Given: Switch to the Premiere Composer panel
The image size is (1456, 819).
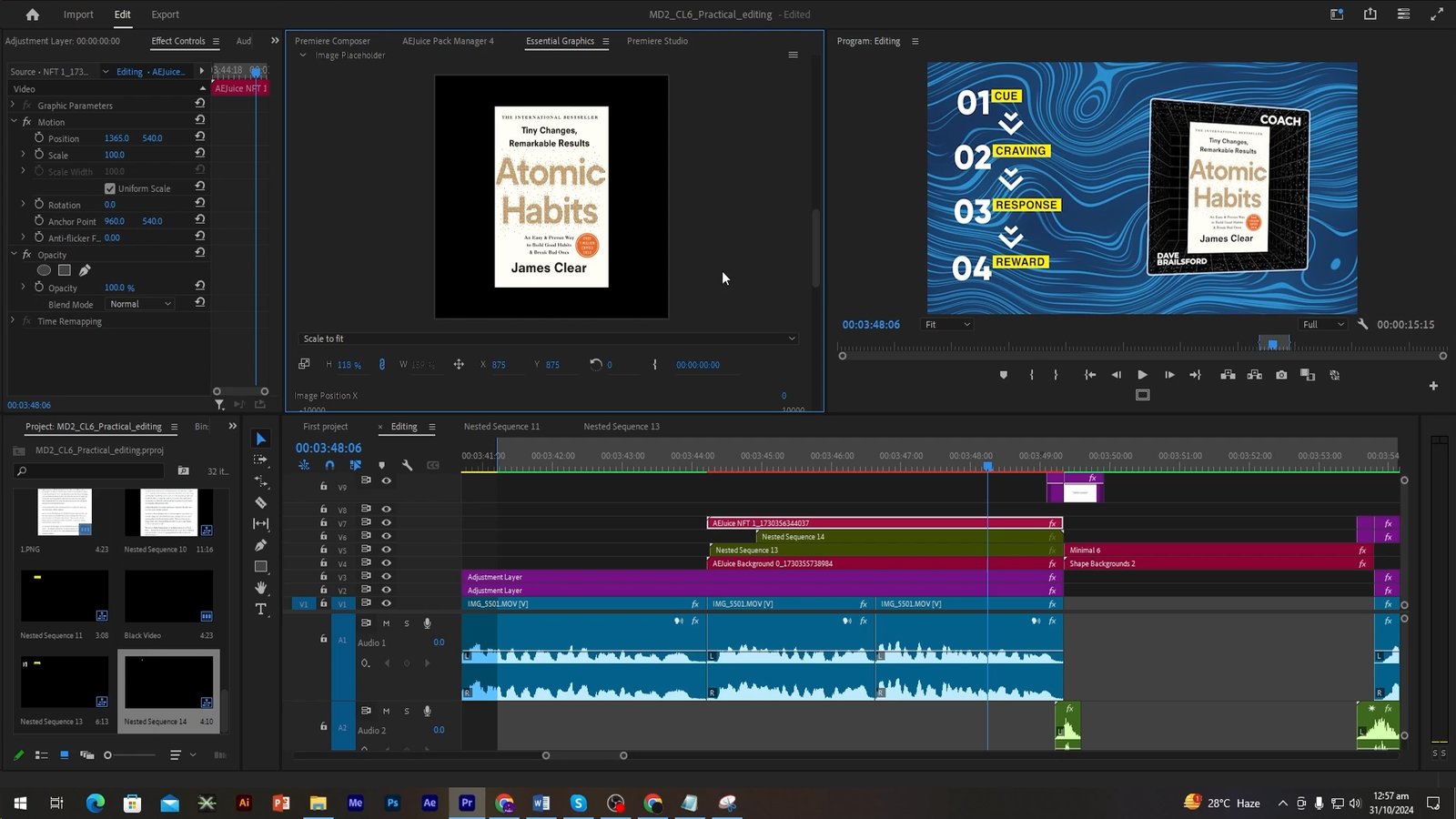Looking at the screenshot, I should (x=332, y=41).
